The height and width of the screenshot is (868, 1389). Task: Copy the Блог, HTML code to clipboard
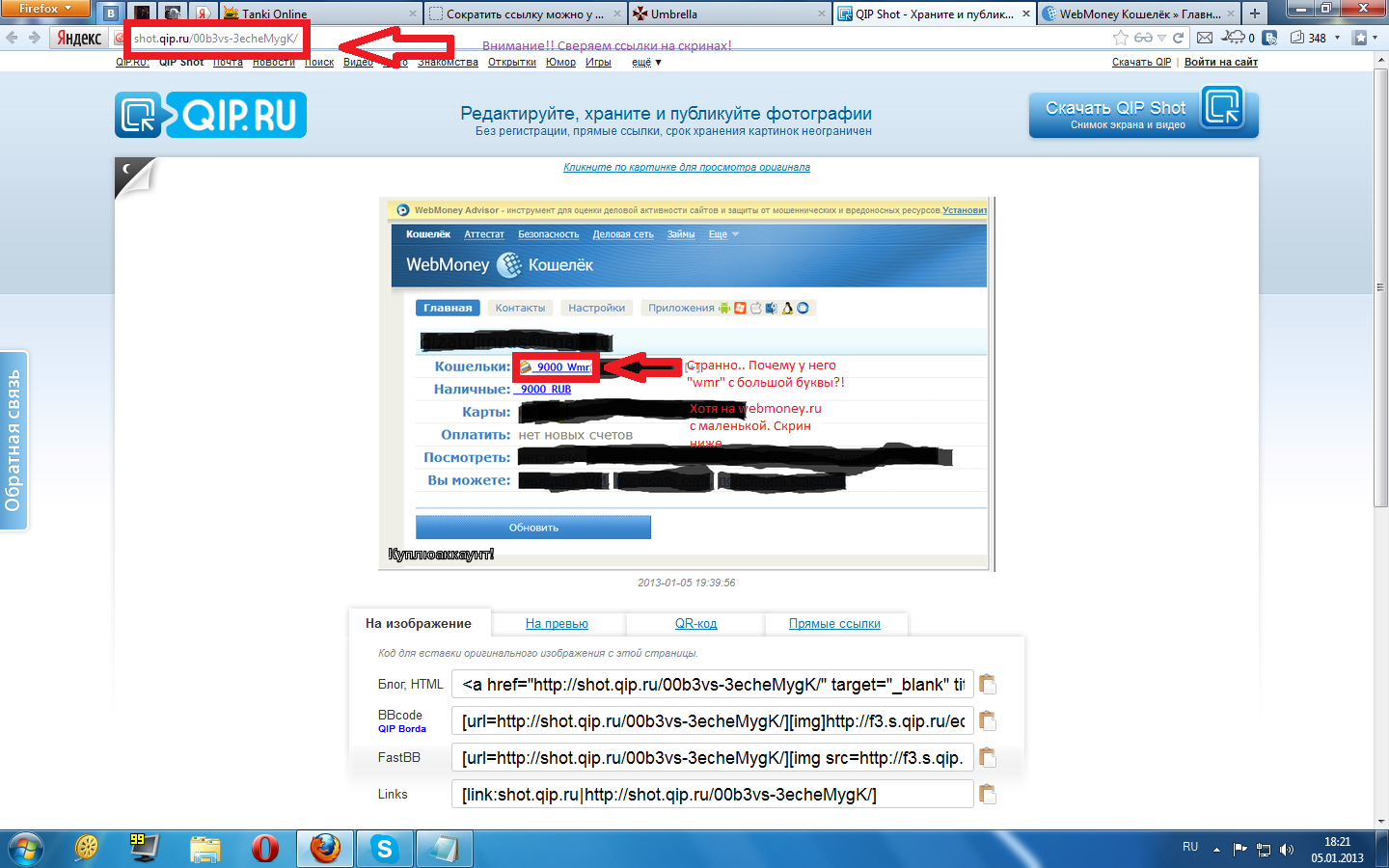click(987, 684)
